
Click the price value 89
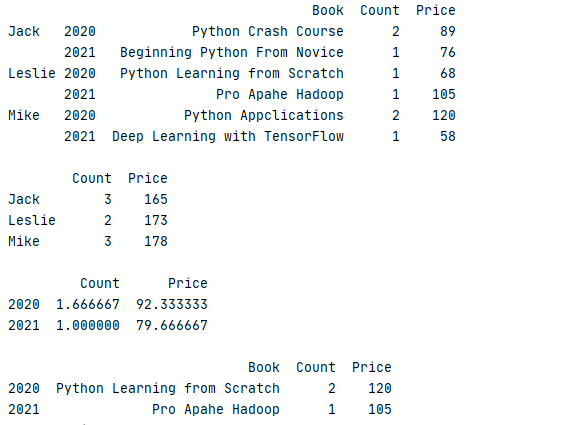point(447,31)
